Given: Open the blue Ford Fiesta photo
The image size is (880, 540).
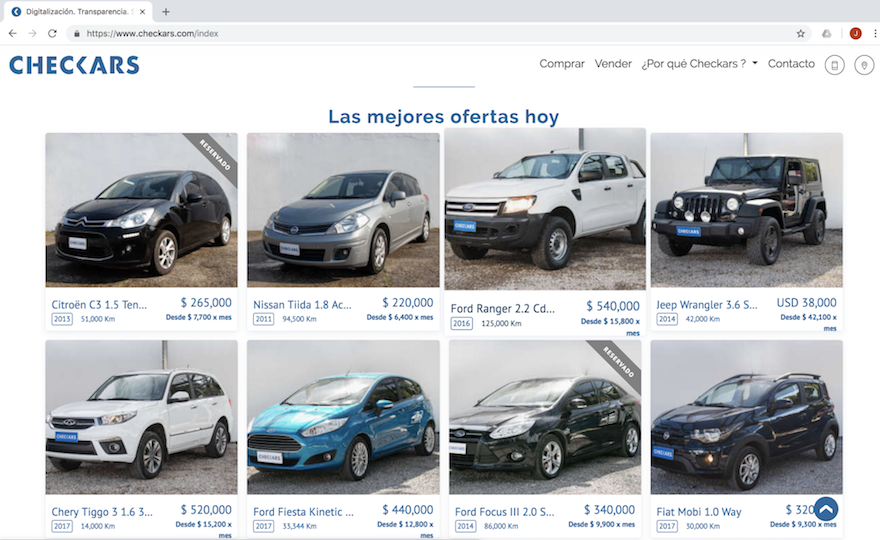Looking at the screenshot, I should click(343, 417).
